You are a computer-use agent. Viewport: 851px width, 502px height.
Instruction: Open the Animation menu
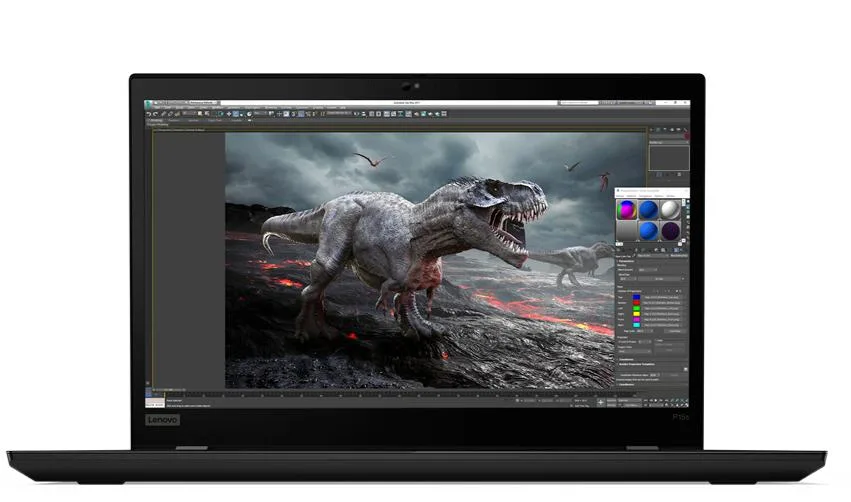[233, 107]
